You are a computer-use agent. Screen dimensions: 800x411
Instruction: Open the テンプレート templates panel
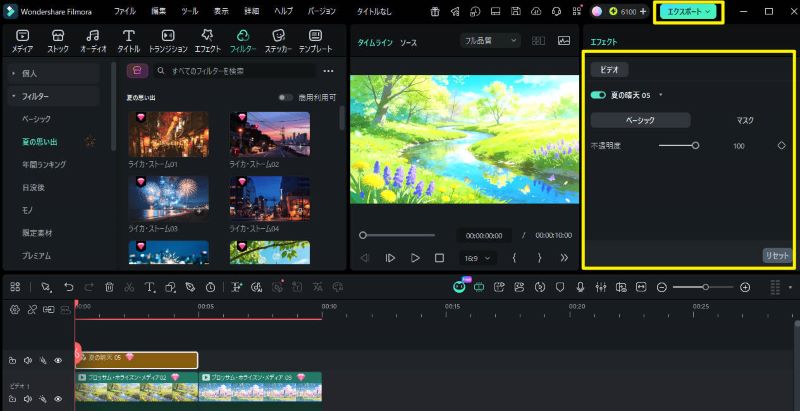315,41
